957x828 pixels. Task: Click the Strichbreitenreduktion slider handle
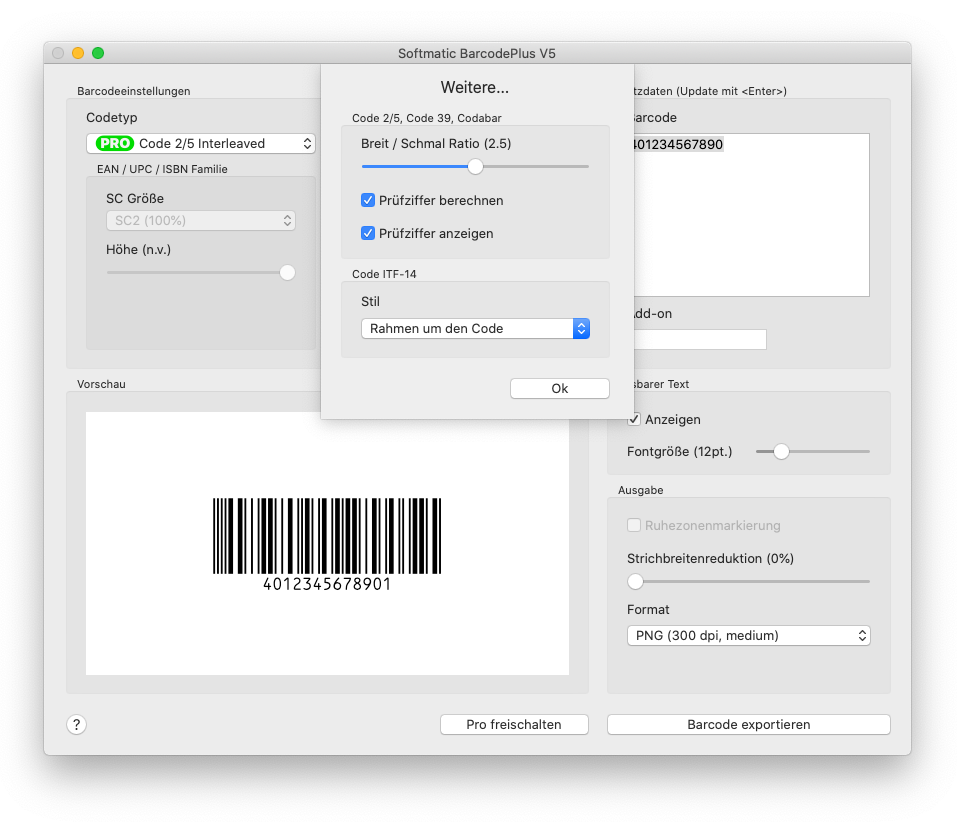pos(635,581)
